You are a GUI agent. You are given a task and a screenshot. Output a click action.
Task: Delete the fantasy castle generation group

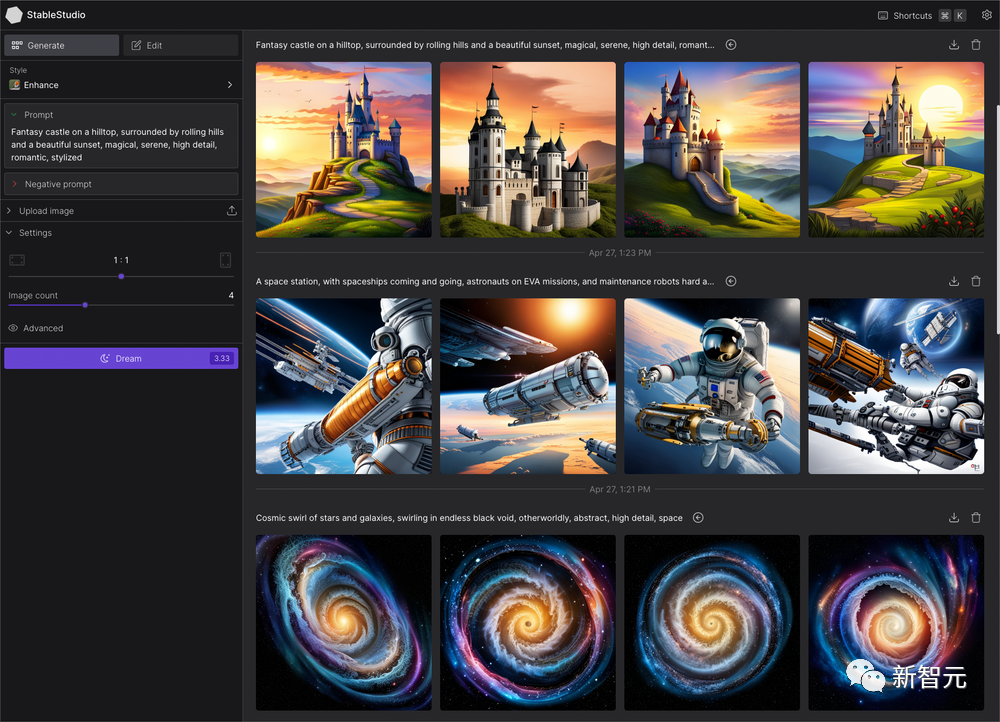976,45
